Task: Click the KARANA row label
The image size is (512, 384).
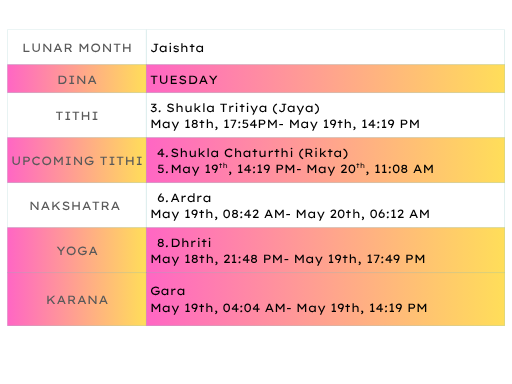Action: click(77, 300)
